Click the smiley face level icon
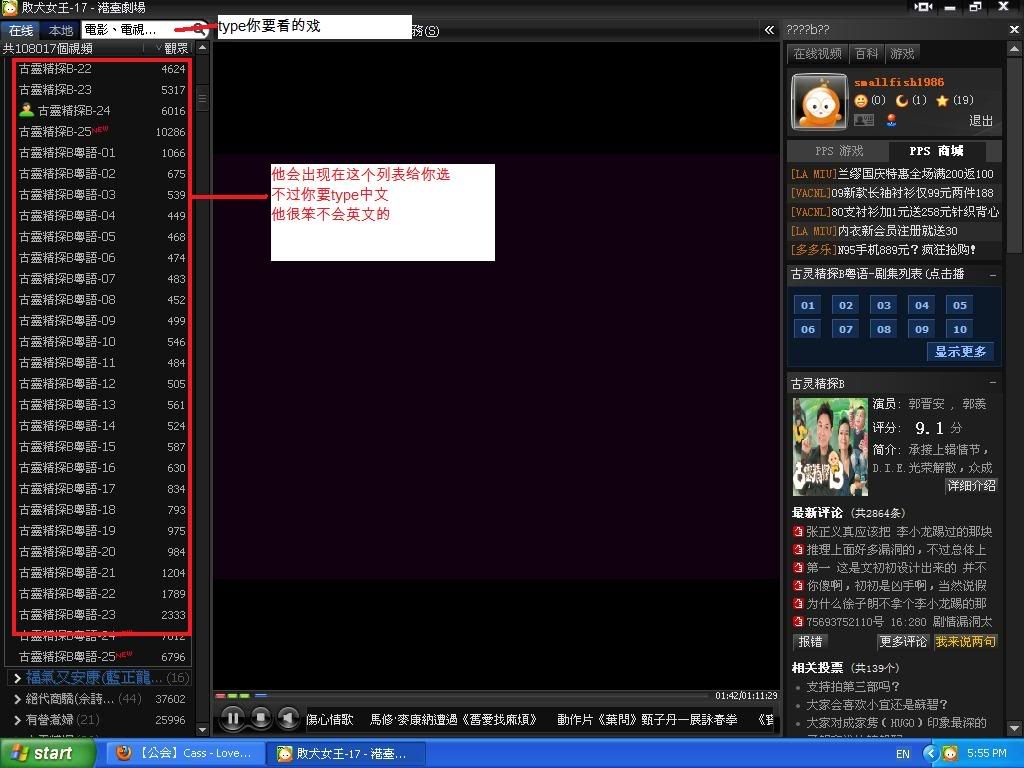Viewport: 1024px width, 768px height. (861, 101)
